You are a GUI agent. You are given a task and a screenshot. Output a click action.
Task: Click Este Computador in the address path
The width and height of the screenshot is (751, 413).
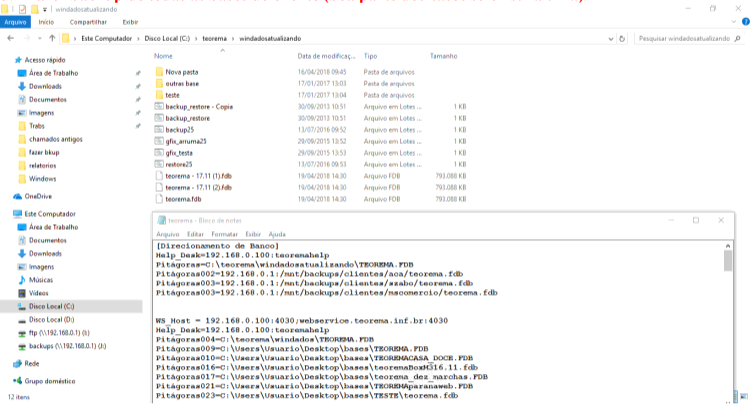106,38
